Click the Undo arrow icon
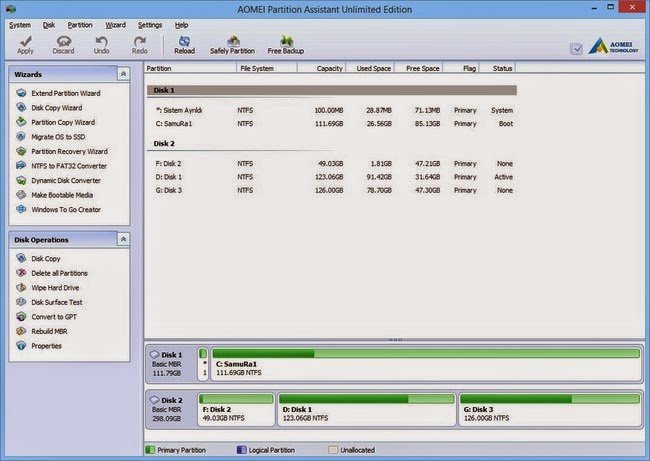The width and height of the screenshot is (650, 461). [101, 41]
